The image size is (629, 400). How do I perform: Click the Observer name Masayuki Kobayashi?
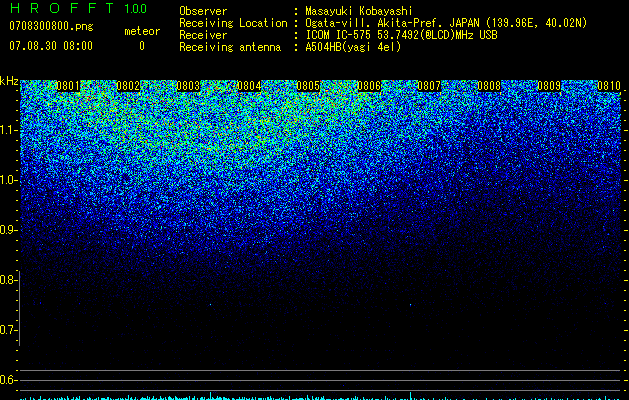(x=359, y=11)
